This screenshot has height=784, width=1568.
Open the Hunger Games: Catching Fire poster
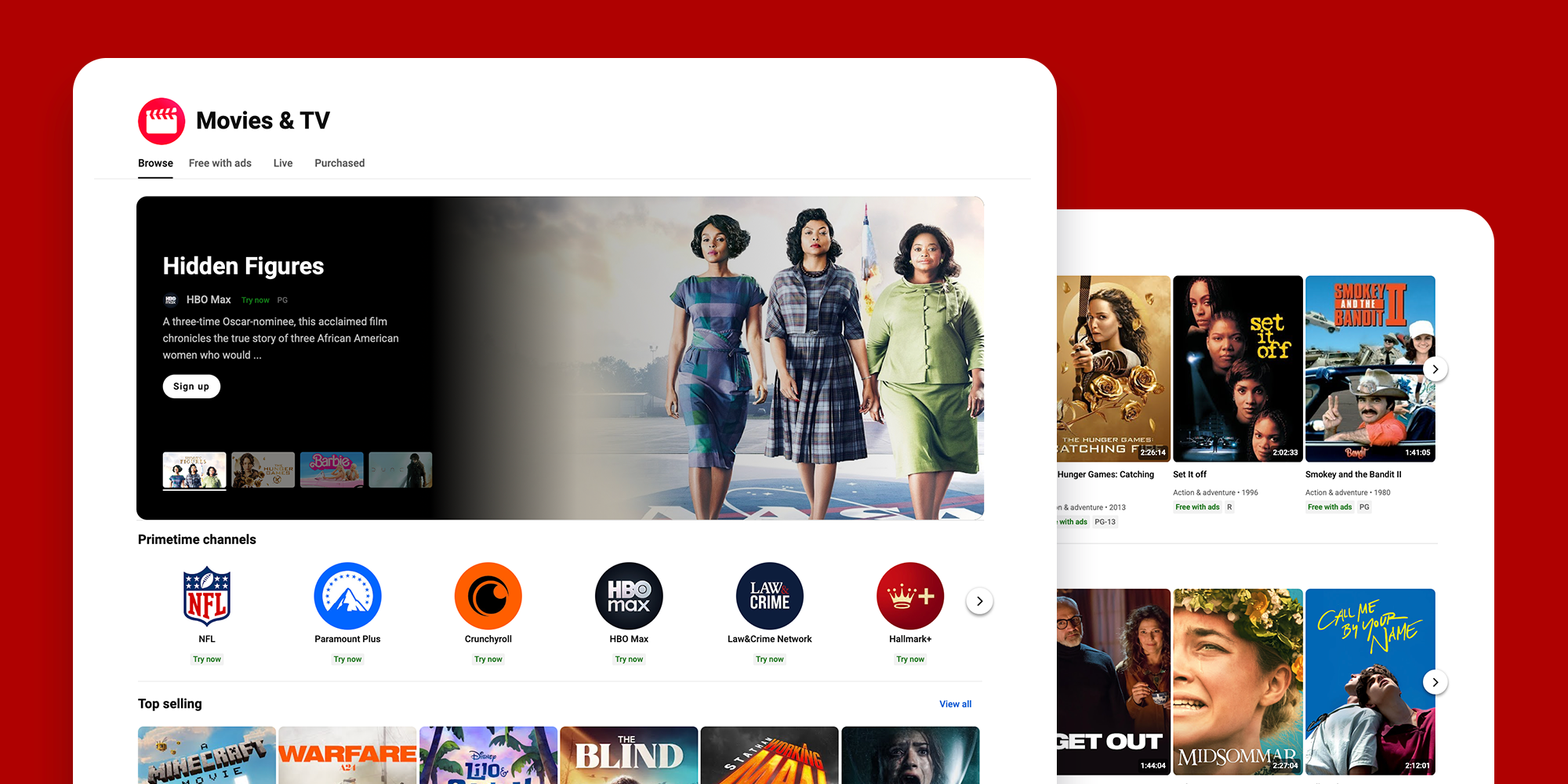tap(1113, 368)
